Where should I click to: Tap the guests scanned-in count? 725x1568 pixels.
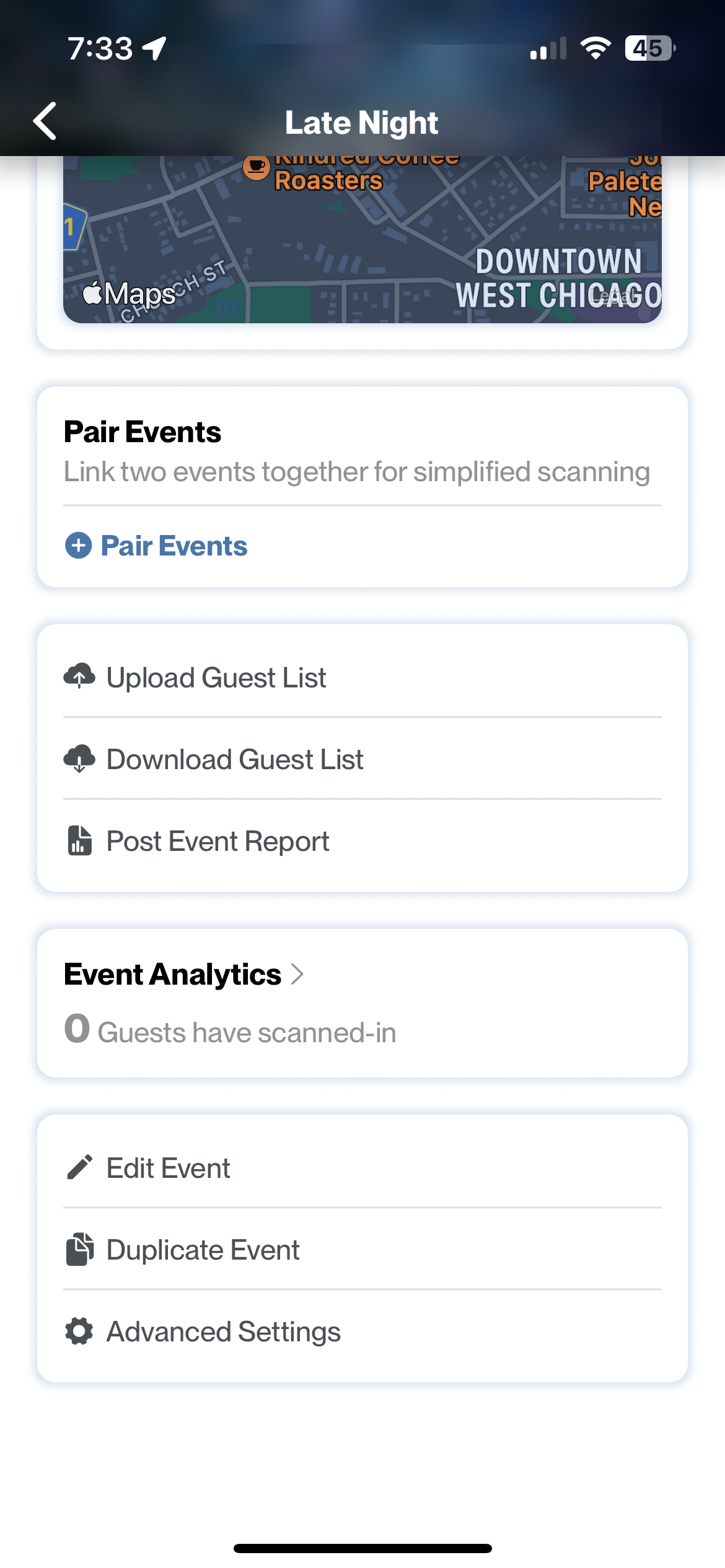(77, 1029)
